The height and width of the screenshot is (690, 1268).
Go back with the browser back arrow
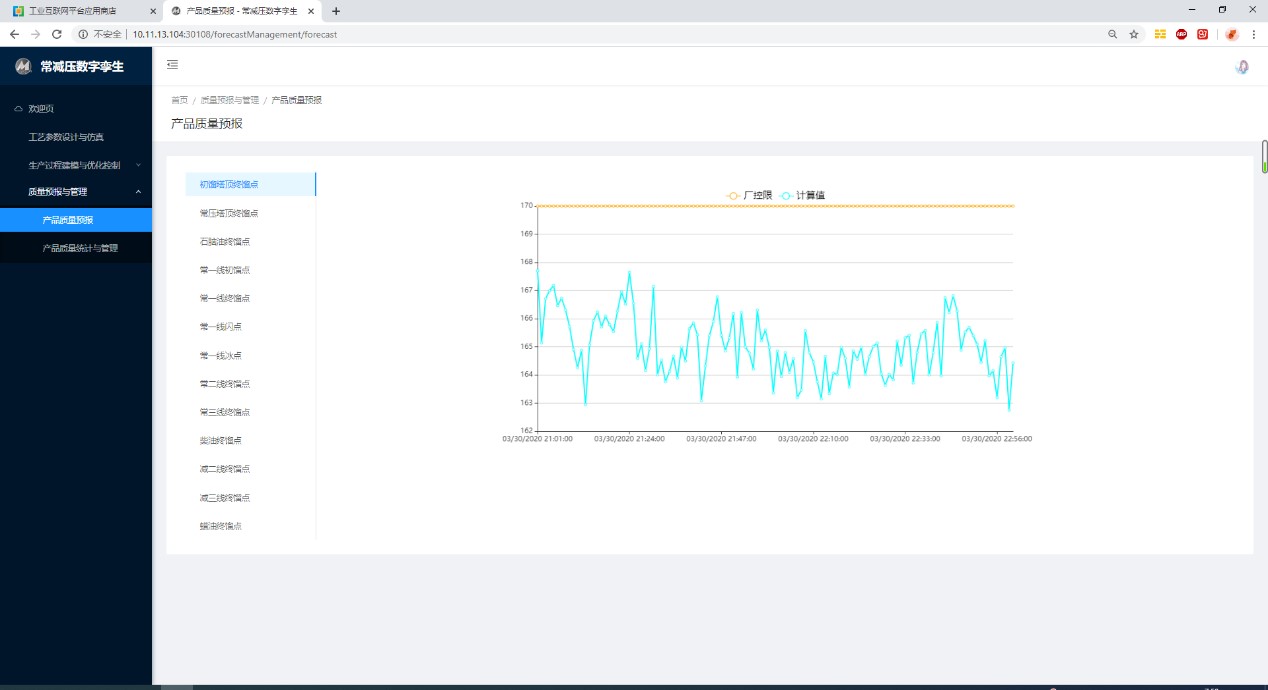(x=14, y=34)
